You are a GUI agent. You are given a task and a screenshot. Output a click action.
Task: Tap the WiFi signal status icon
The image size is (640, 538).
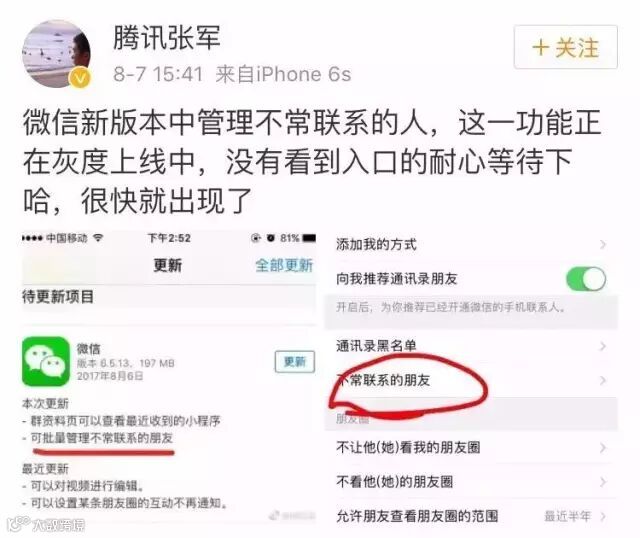pyautogui.click(x=98, y=238)
